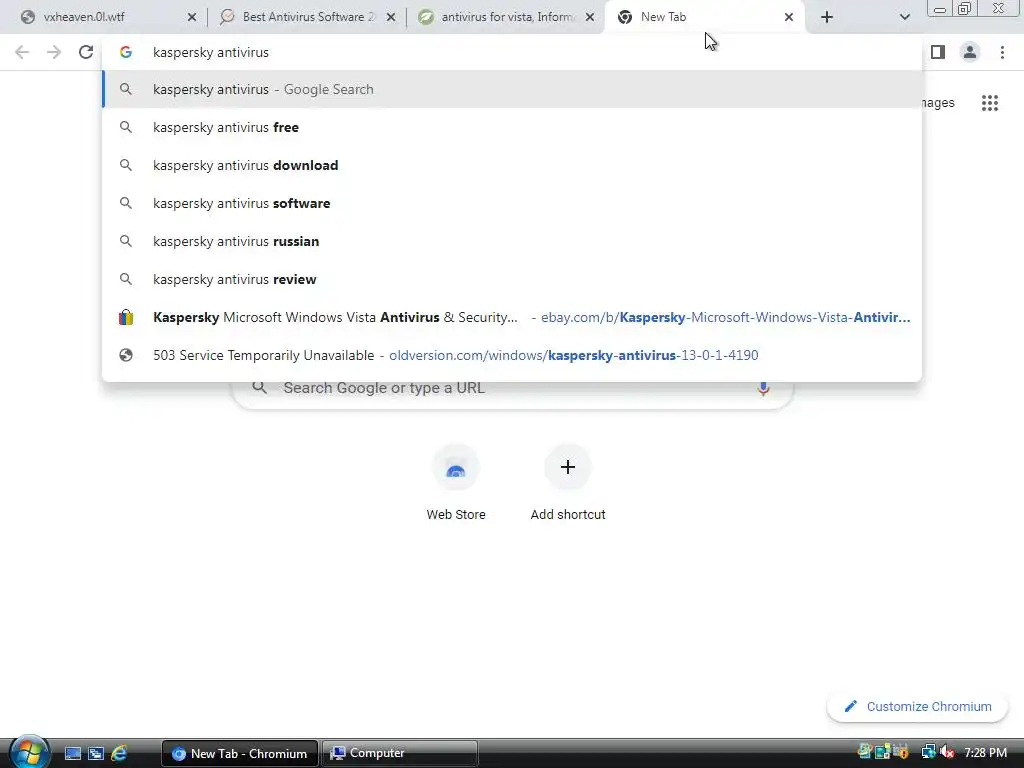The image size is (1024, 768).
Task: Go back with the back arrow
Action: tap(22, 52)
